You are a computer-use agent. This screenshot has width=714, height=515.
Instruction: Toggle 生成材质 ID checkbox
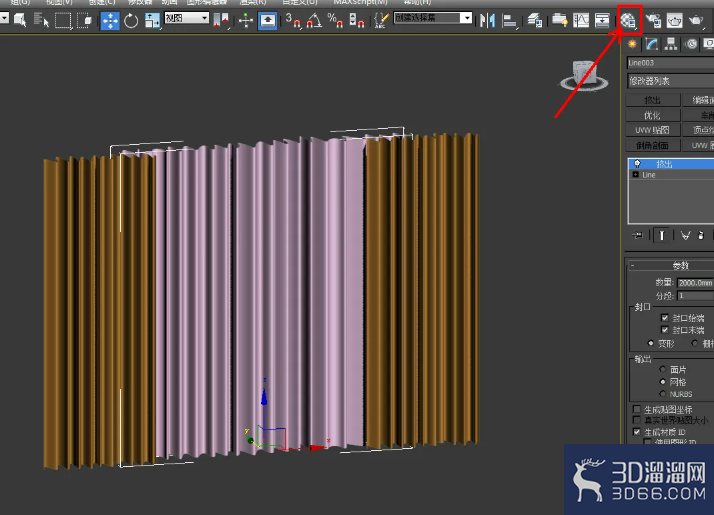click(637, 432)
